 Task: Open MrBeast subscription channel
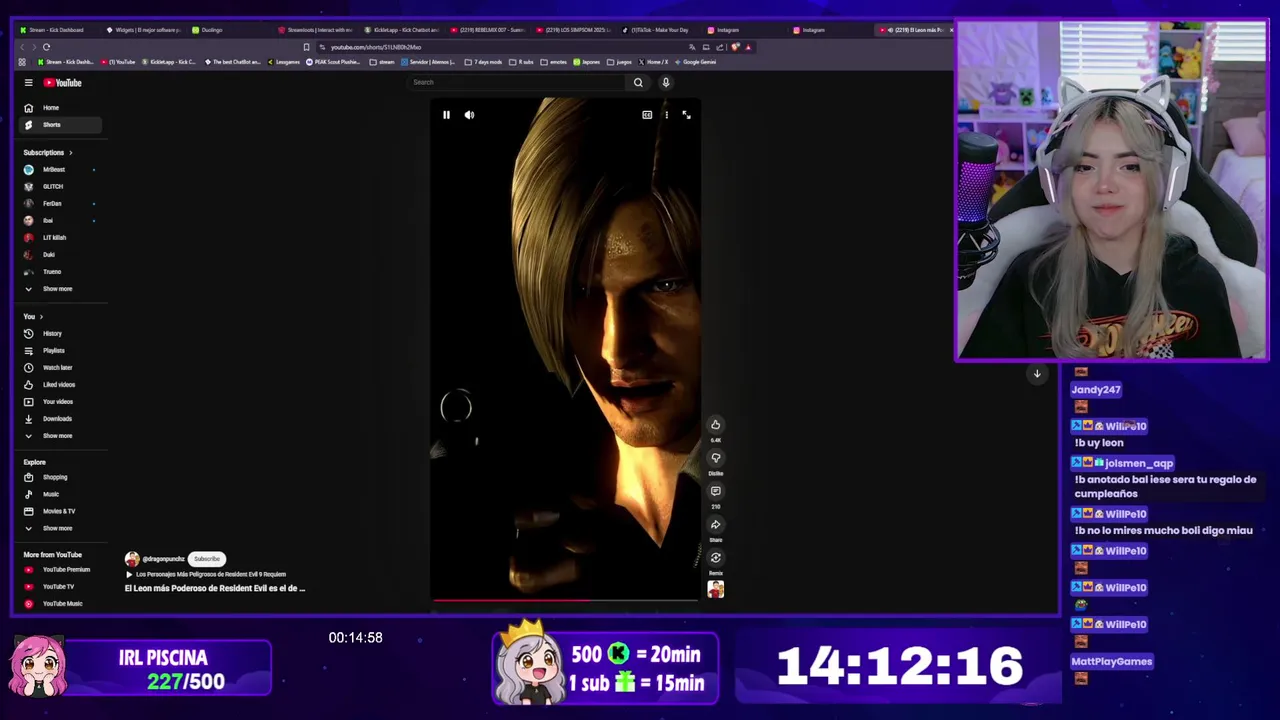click(x=59, y=170)
